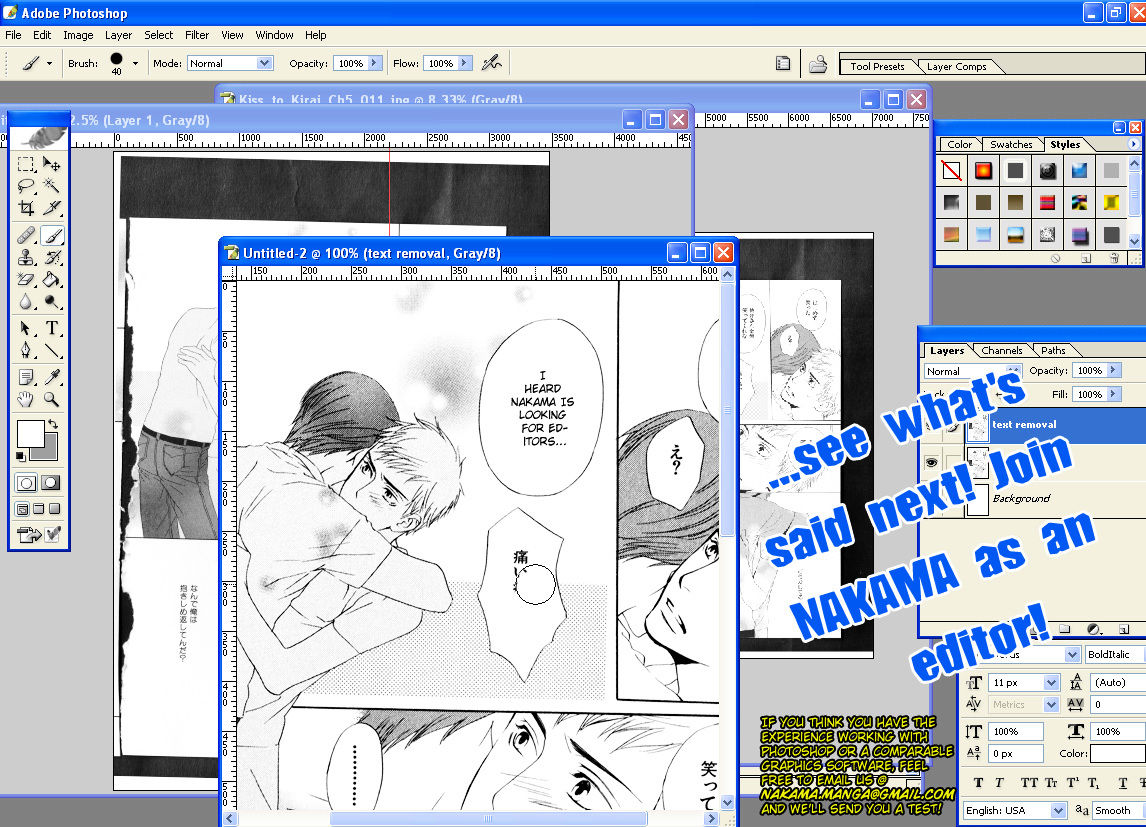Screen dimensions: 1146x827
Task: Toggle the Brushes palette button
Action: 783,64
